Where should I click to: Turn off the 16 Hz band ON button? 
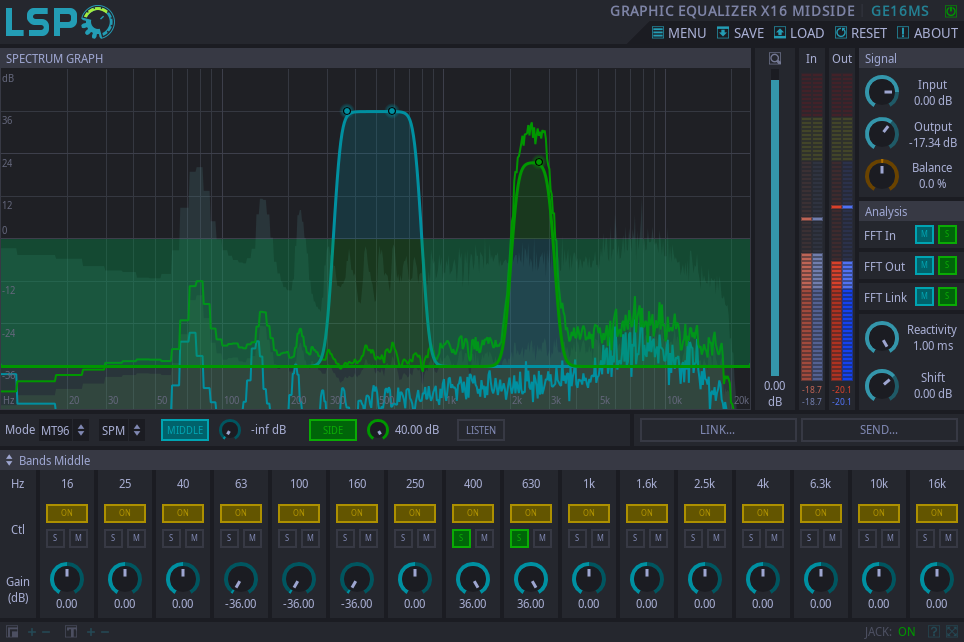click(67, 513)
